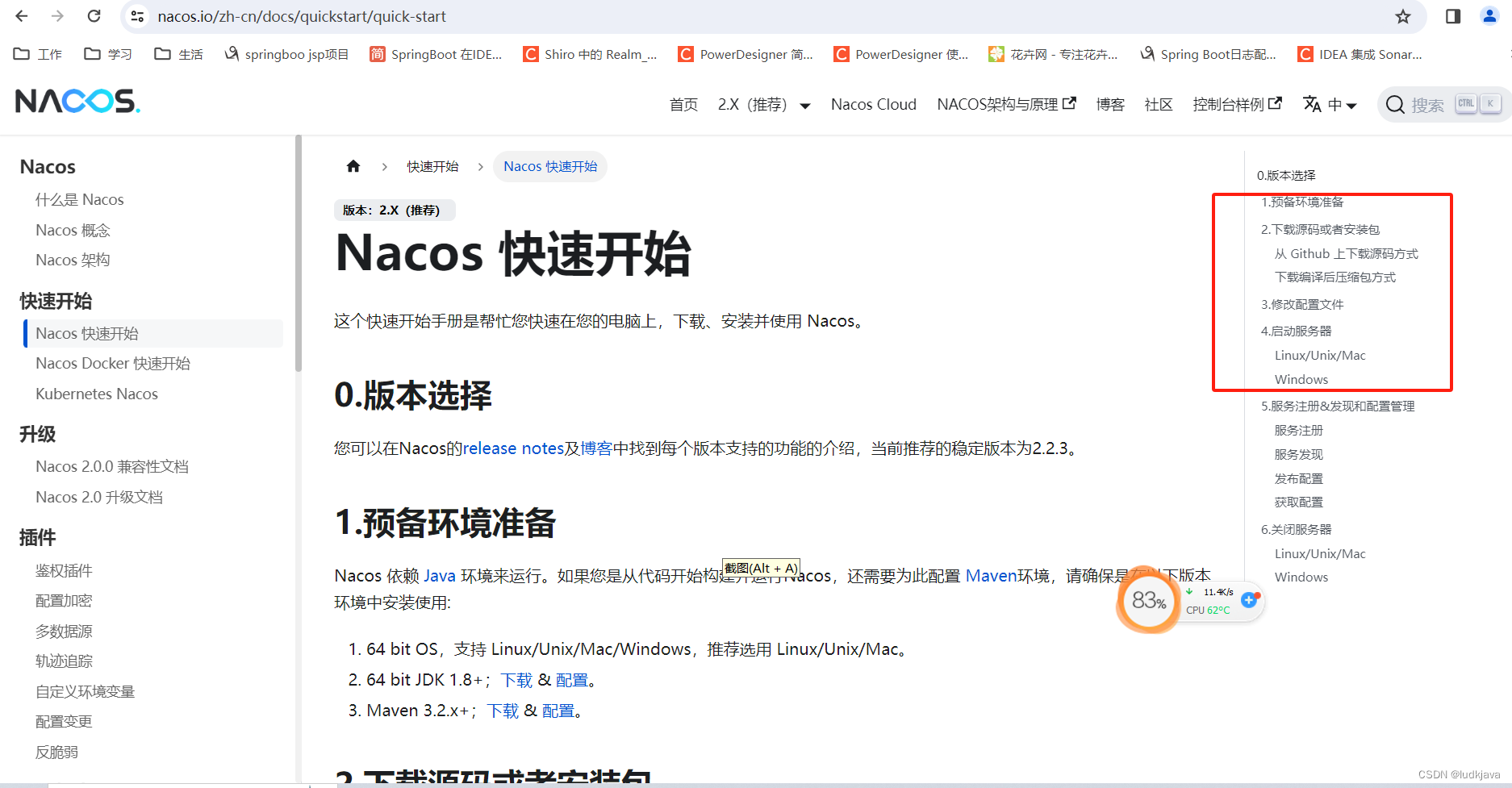1512x788 pixels.
Task: Expand the 2.X (推荐) version dropdown
Action: [x=764, y=104]
